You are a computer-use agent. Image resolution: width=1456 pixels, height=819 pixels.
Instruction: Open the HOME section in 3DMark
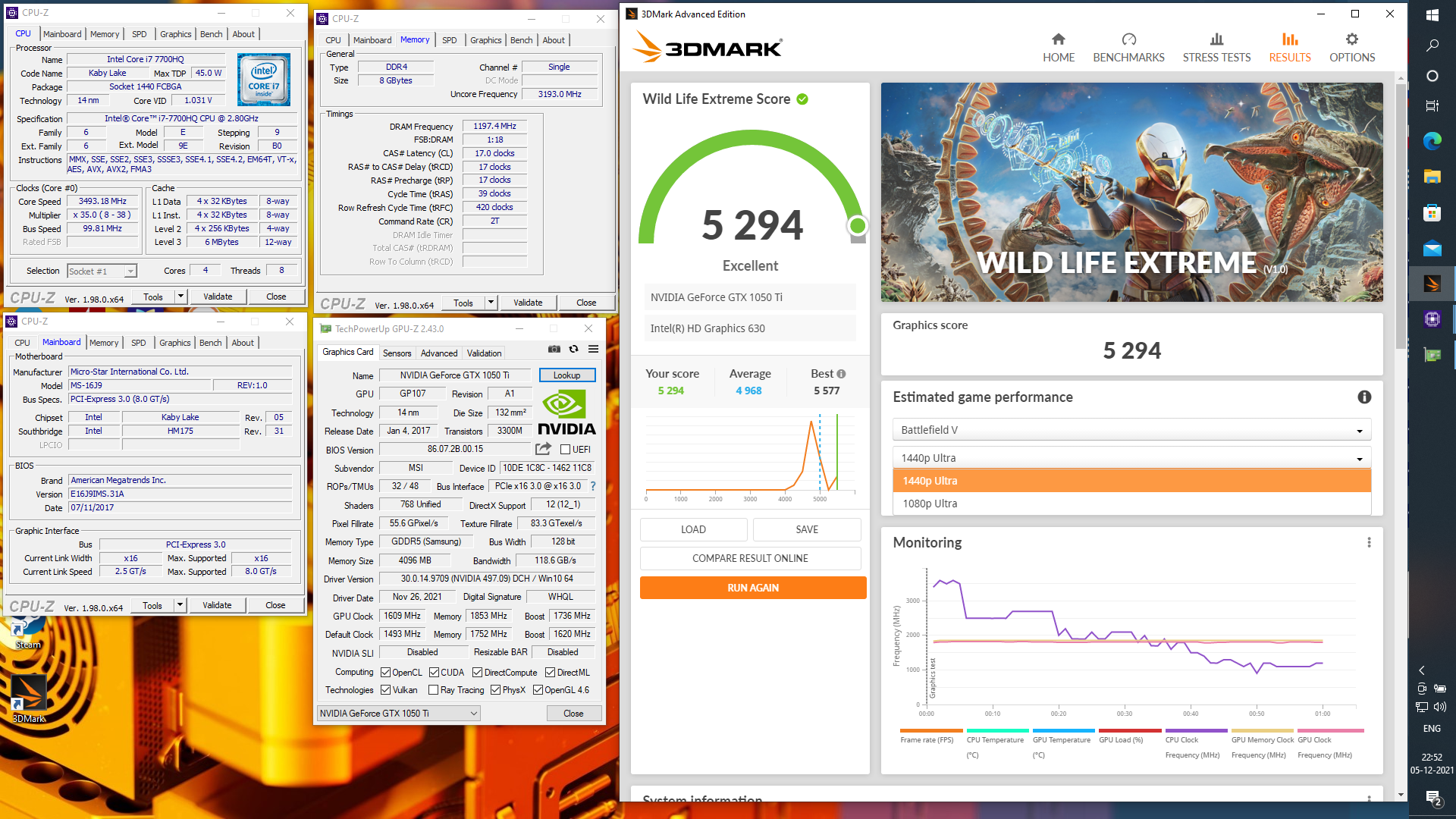(1058, 48)
